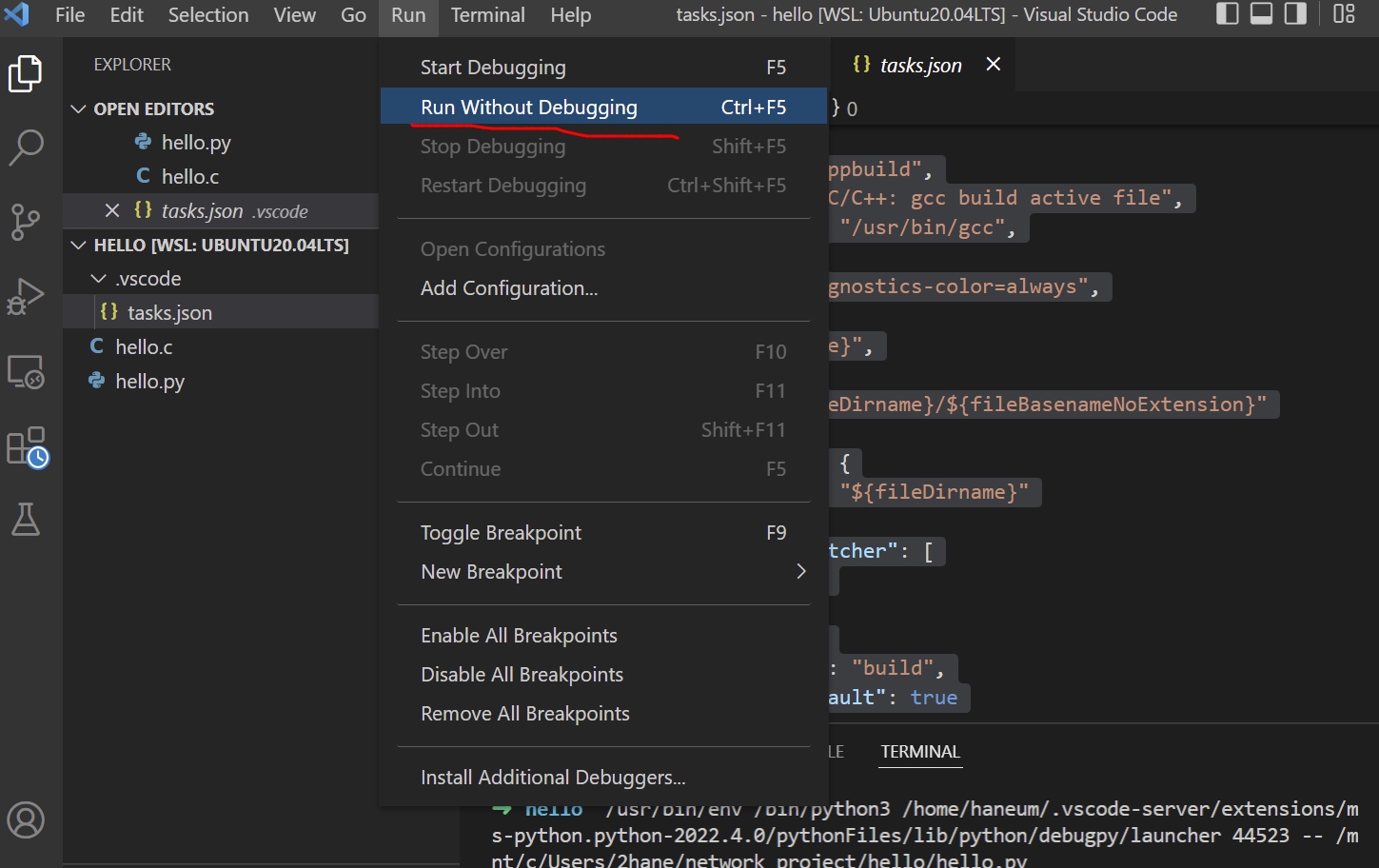Viewport: 1379px width, 868px height.
Task: Open the Terminal menu
Action: (487, 15)
